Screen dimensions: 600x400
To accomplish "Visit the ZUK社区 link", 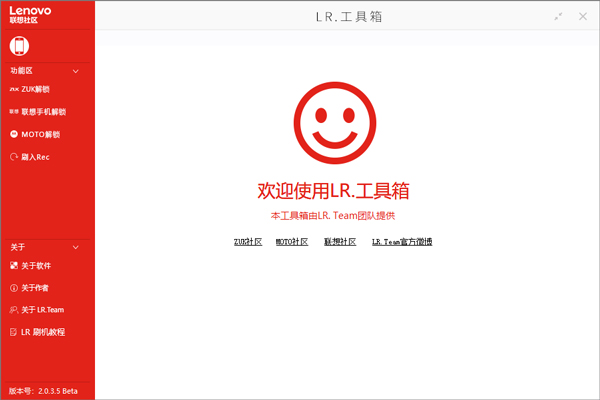I will coord(248,242).
